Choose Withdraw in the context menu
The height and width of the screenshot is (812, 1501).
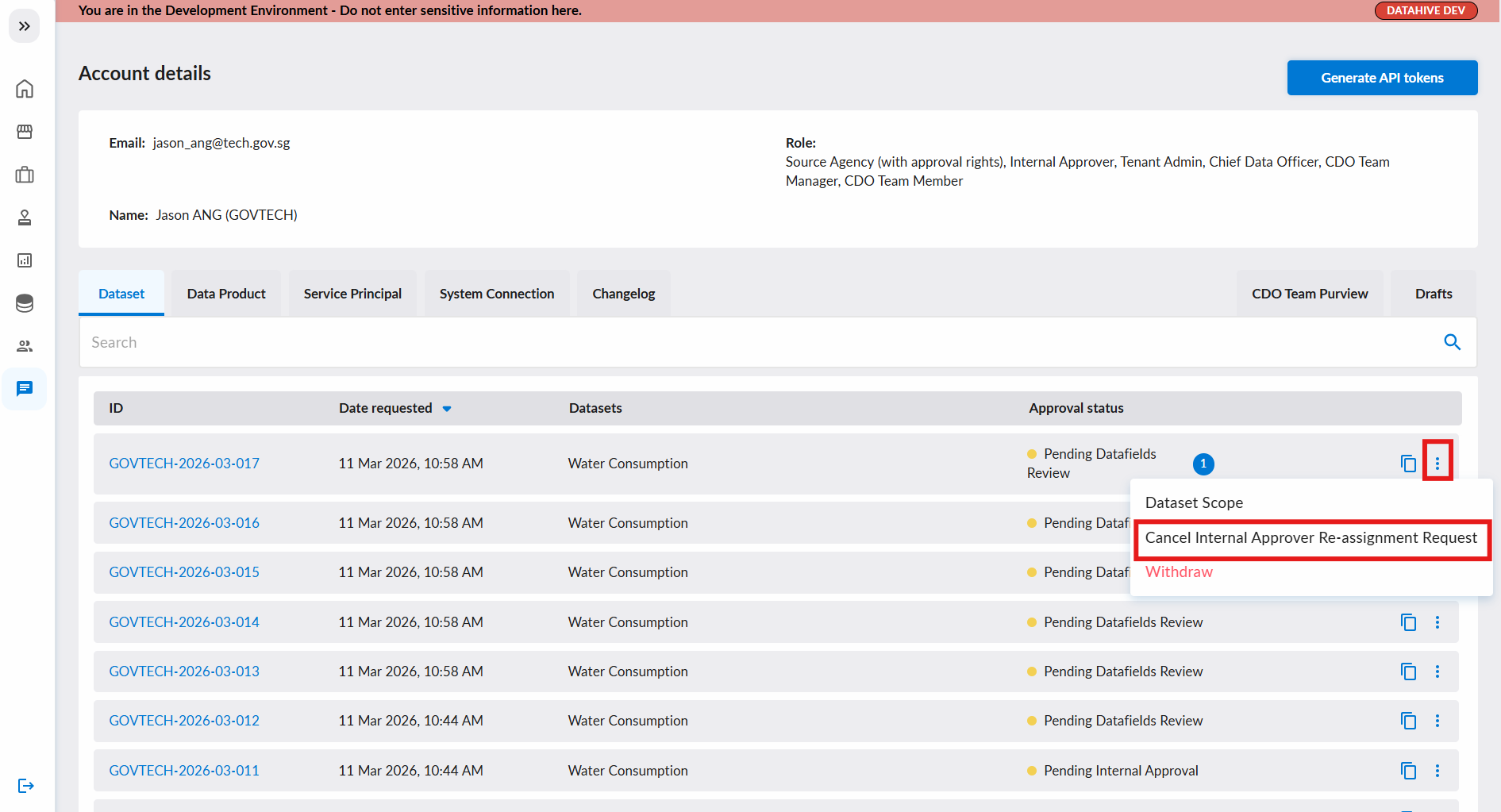1179,571
